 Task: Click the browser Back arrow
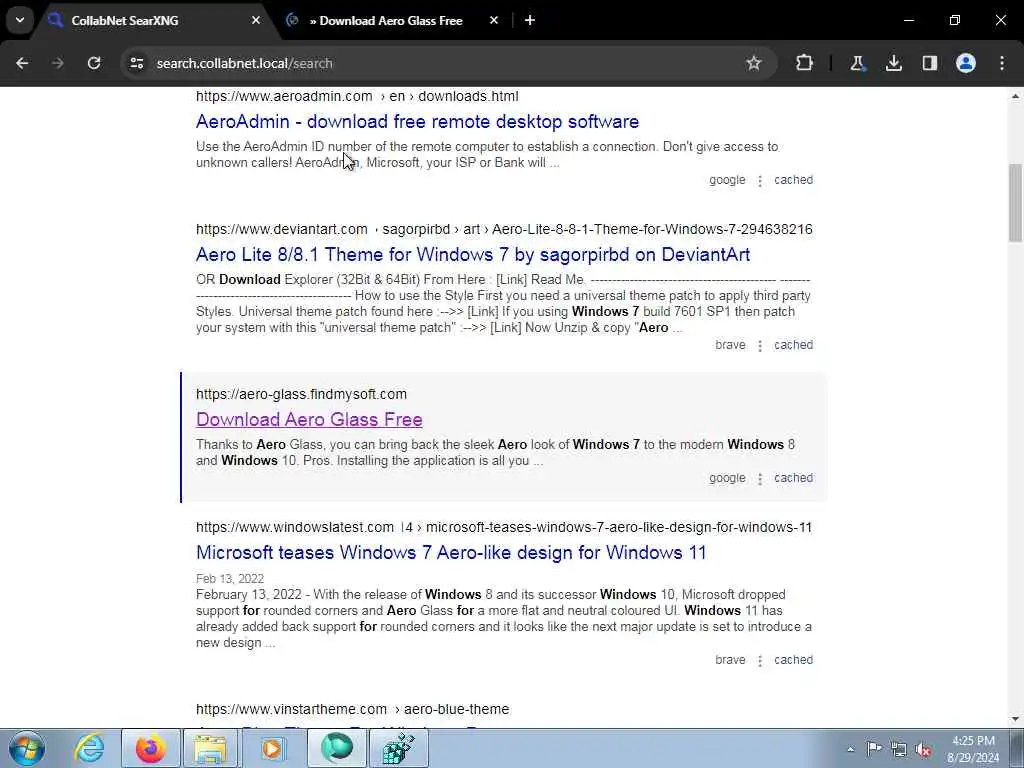click(x=22, y=63)
